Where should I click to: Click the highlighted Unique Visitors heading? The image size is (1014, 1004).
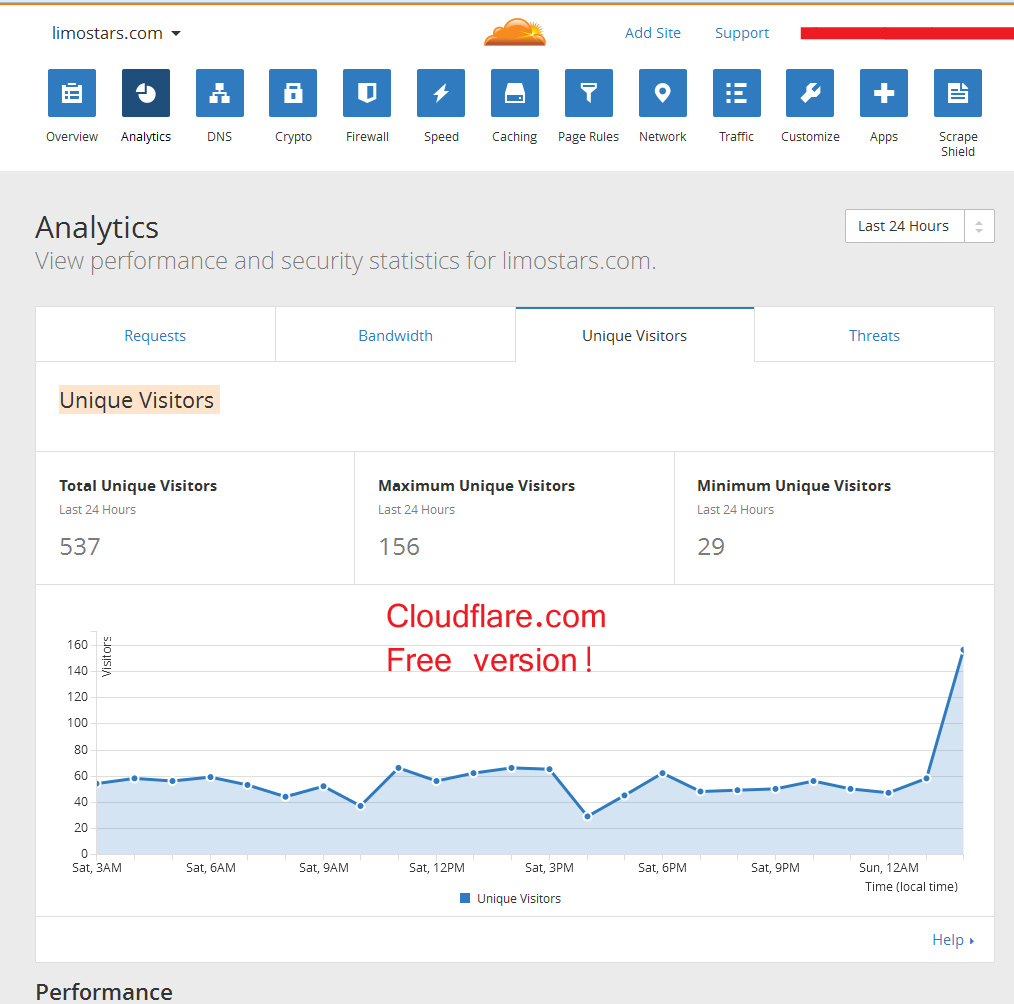pos(139,400)
